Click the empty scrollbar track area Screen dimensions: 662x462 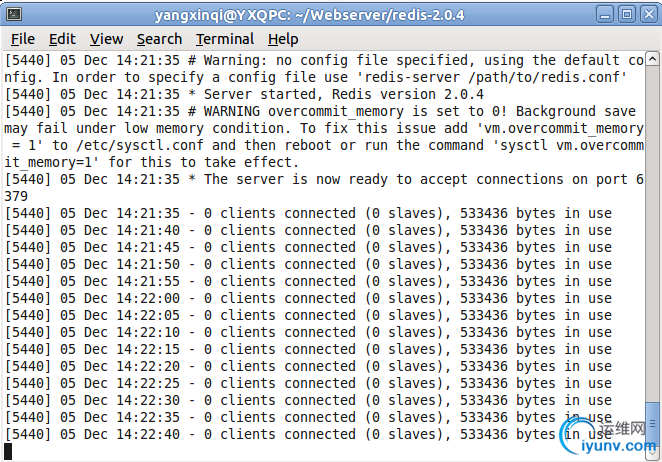[652, 233]
